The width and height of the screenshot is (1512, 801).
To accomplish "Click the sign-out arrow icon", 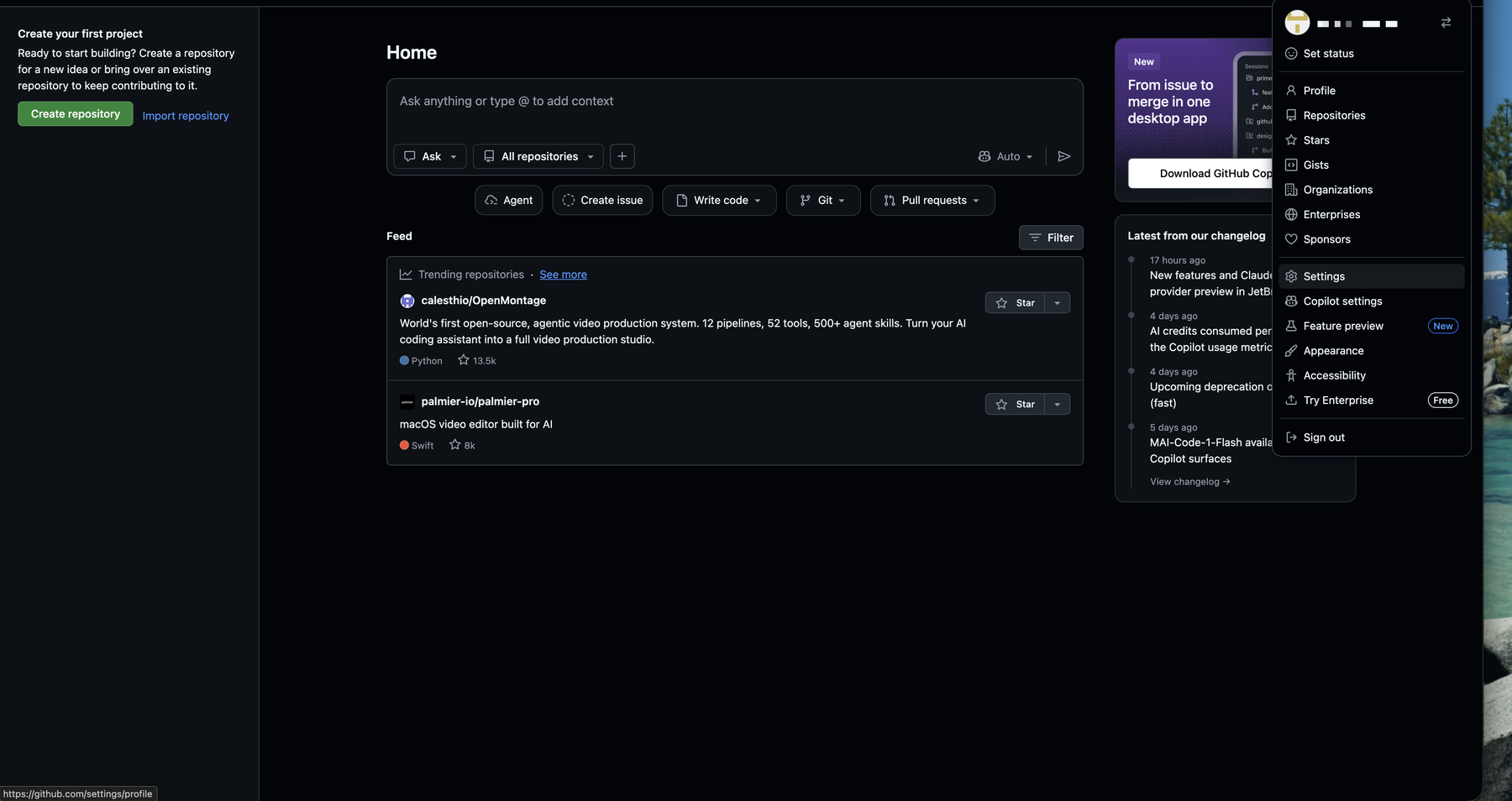I will (1291, 437).
